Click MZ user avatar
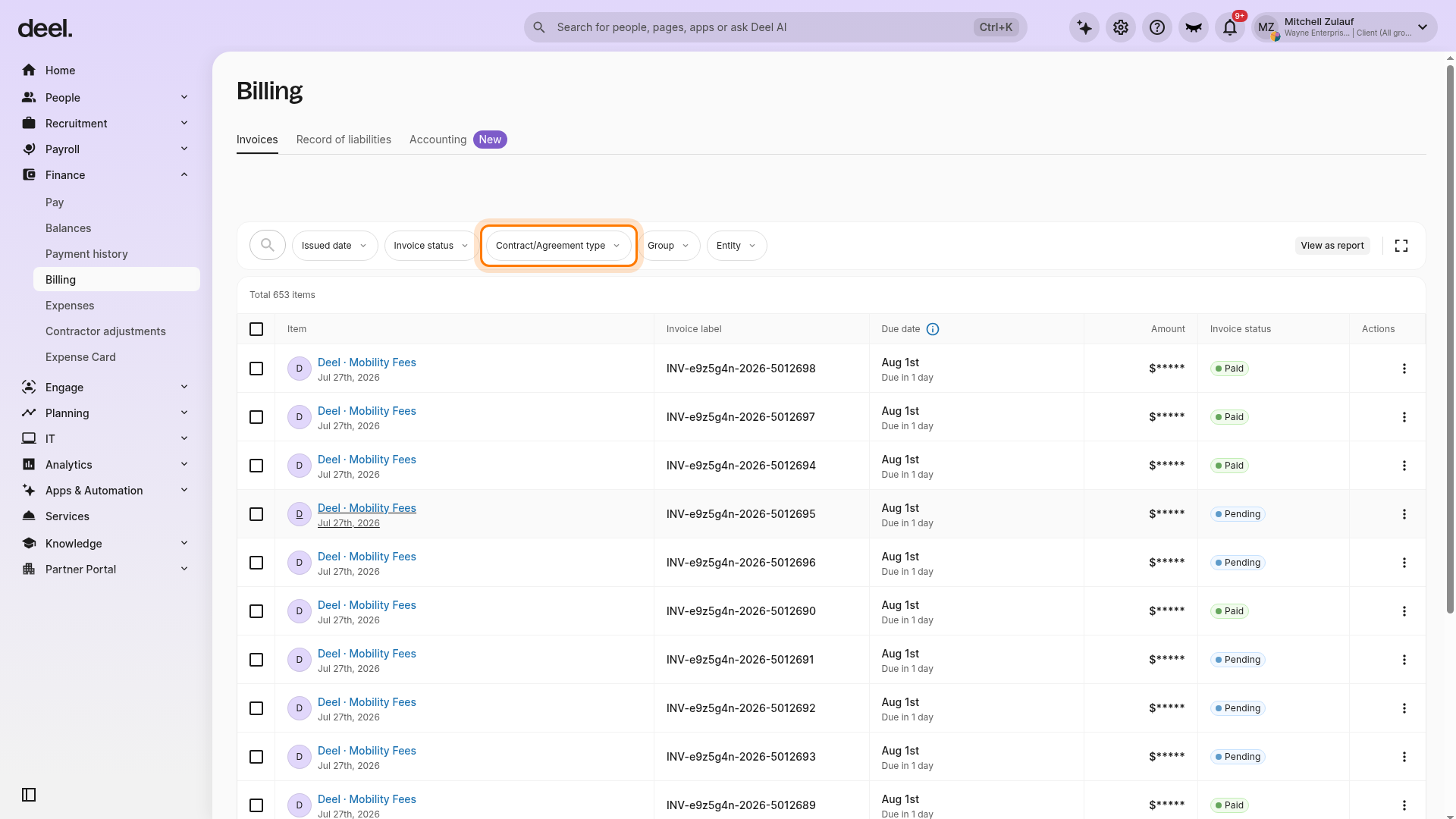The height and width of the screenshot is (819, 1456). [x=1266, y=28]
